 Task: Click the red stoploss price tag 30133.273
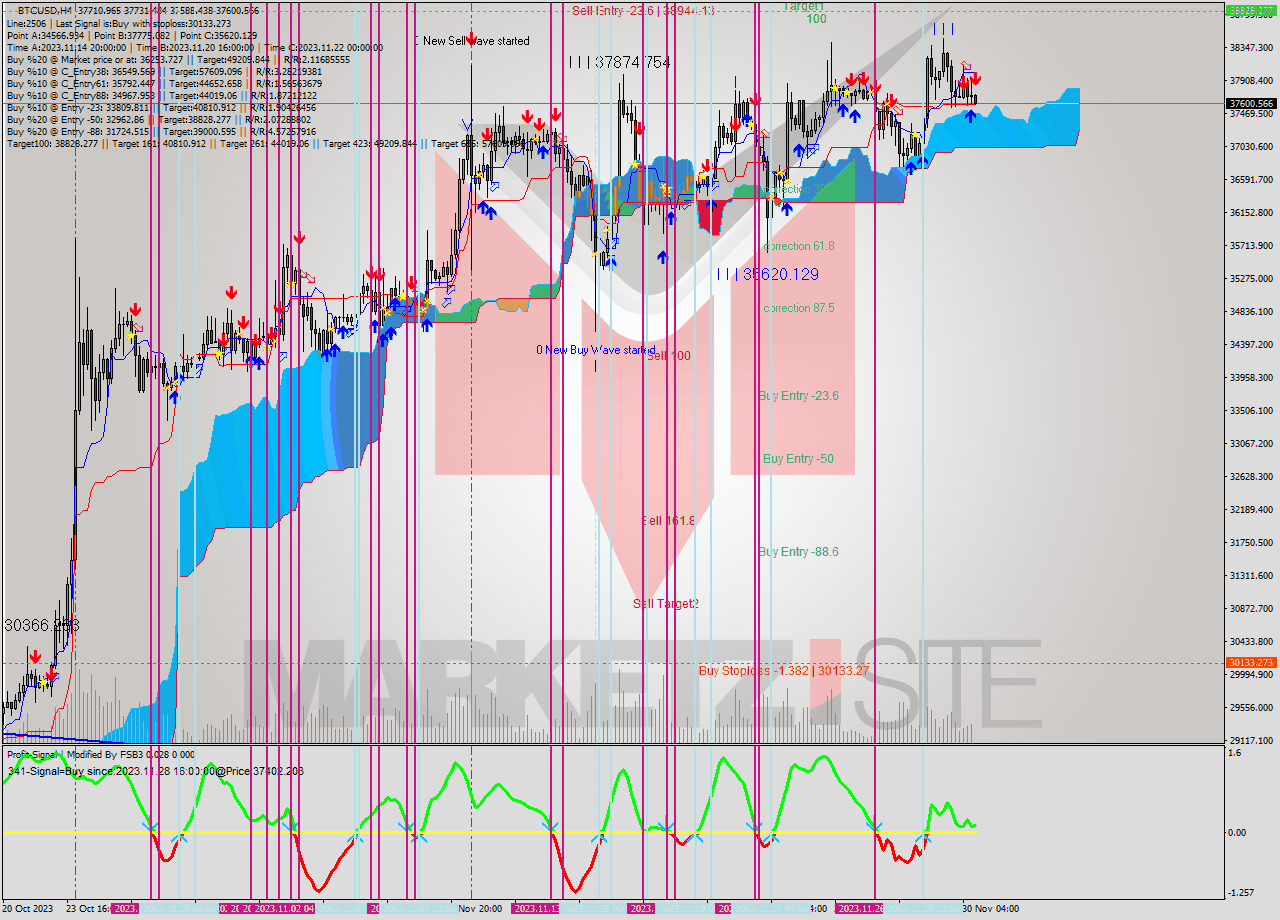[1251, 663]
